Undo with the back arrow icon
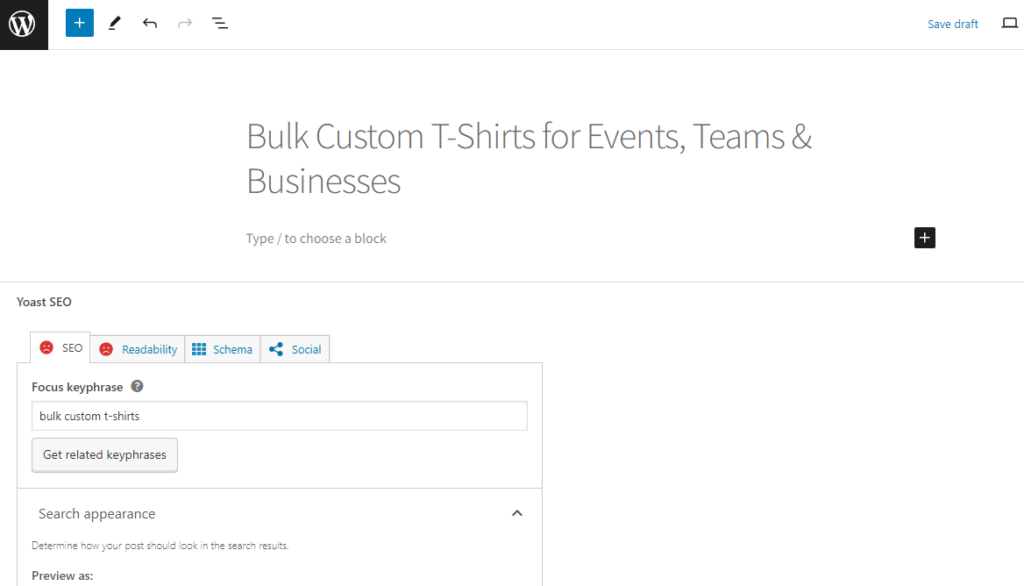 [x=150, y=22]
